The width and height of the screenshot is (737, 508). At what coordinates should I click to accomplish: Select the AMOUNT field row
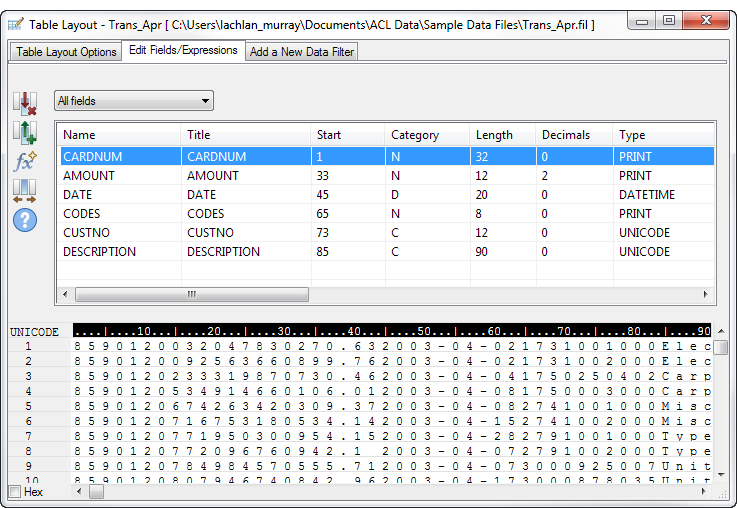(x=120, y=175)
